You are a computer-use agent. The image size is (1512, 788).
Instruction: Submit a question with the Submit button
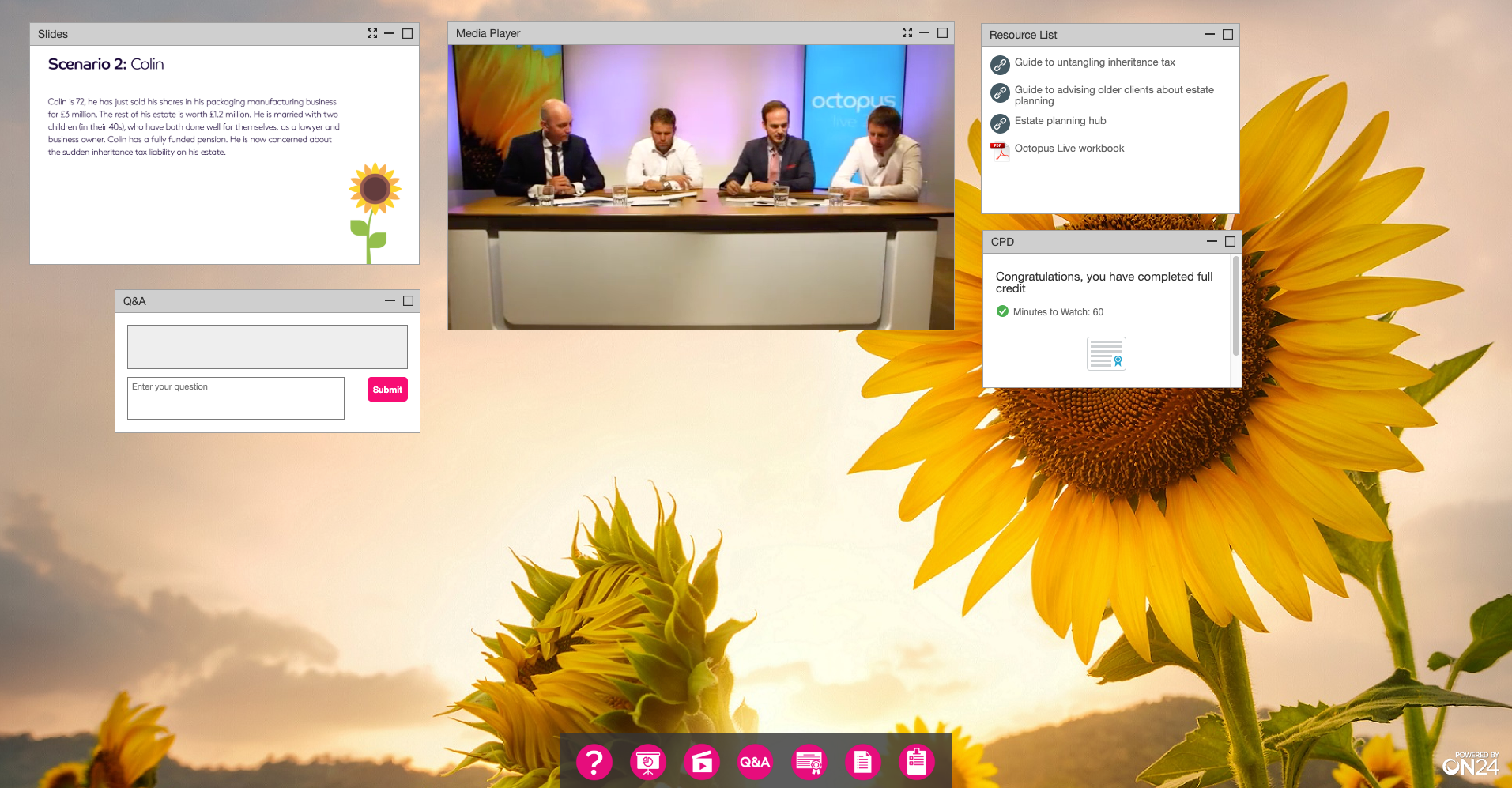(x=386, y=389)
